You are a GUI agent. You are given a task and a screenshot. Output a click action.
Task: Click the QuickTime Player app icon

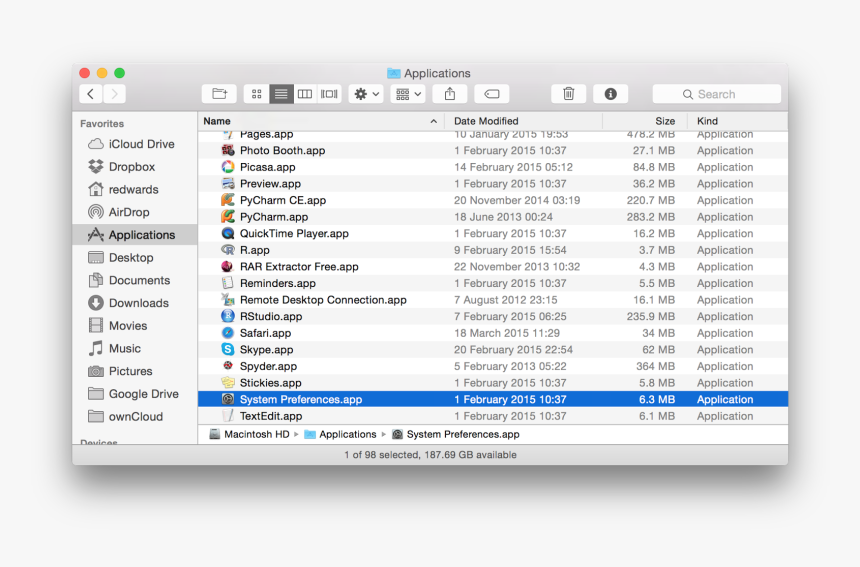pyautogui.click(x=228, y=233)
